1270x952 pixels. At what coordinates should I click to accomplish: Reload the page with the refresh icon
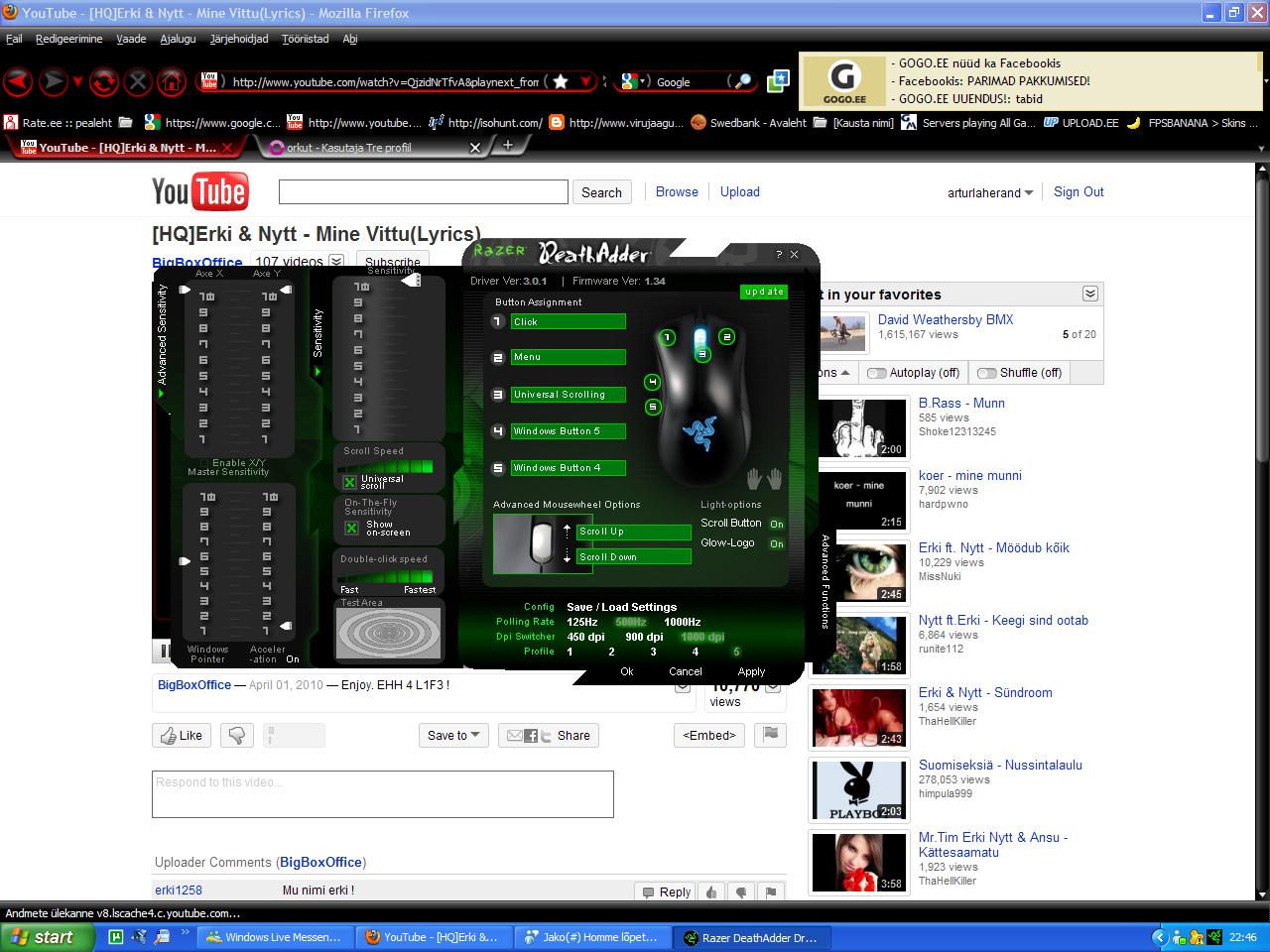[103, 81]
